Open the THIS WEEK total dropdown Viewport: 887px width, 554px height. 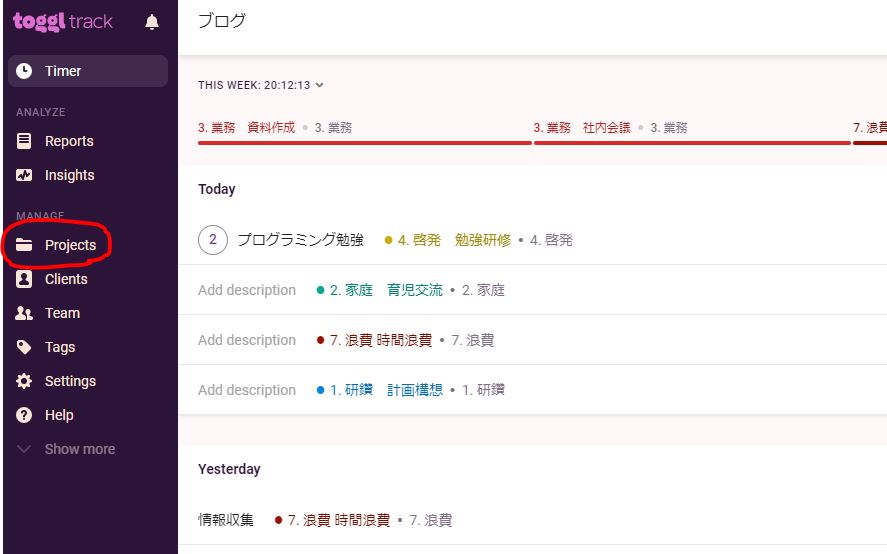(x=261, y=85)
